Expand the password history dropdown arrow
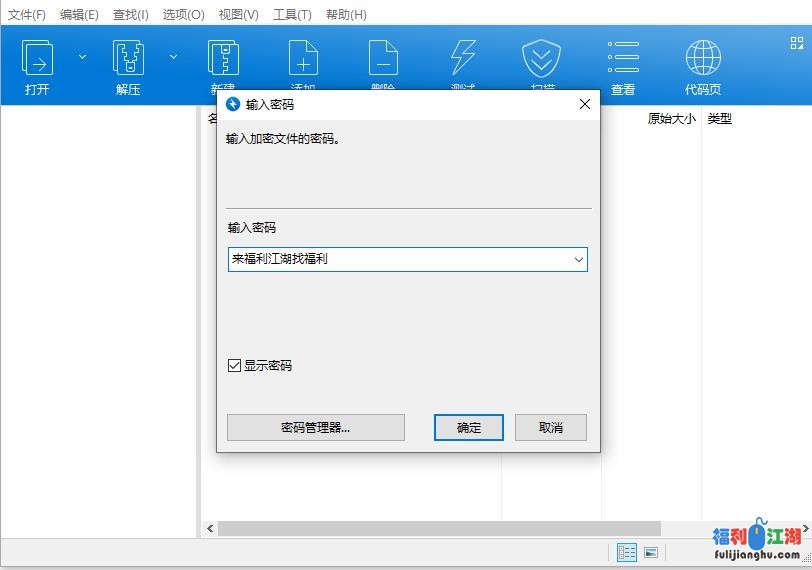Viewport: 812px width, 570px height. (578, 260)
